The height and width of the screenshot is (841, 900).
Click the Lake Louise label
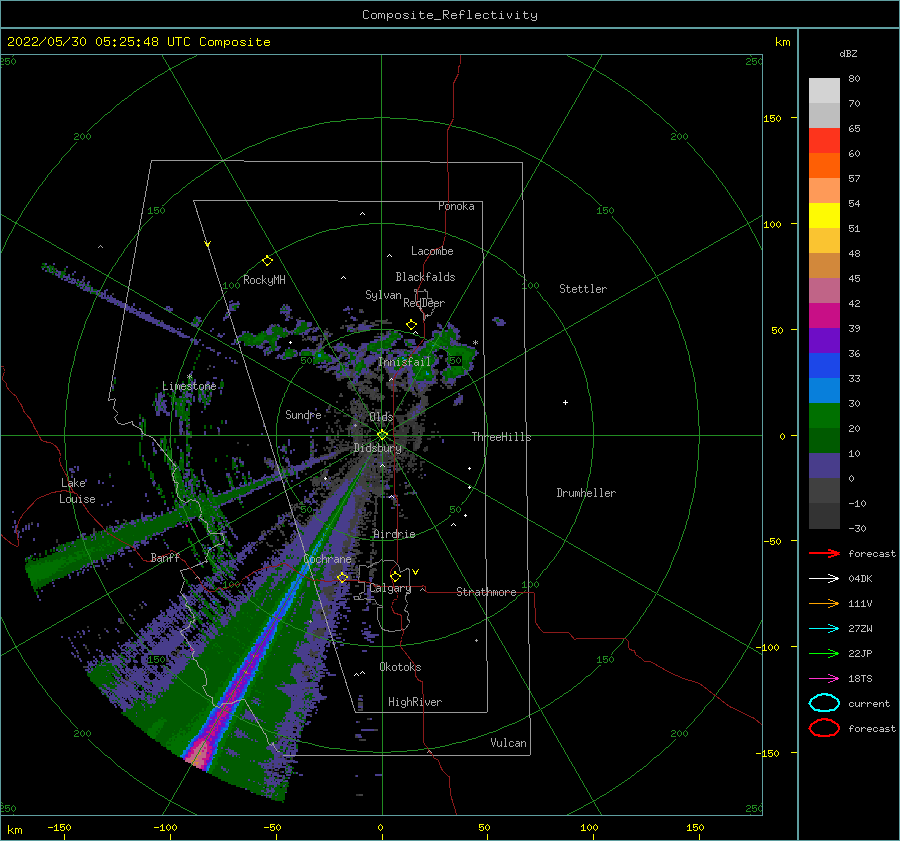coord(77,491)
